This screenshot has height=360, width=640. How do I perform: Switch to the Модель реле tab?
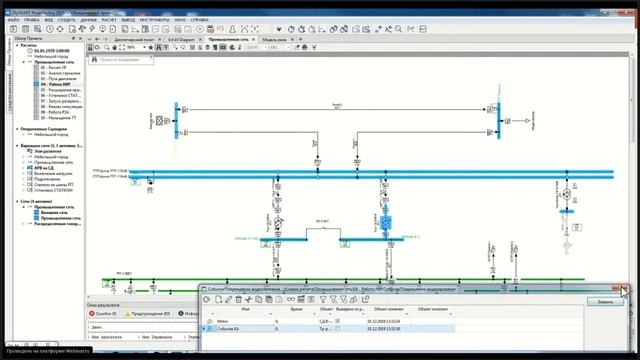click(x=274, y=40)
